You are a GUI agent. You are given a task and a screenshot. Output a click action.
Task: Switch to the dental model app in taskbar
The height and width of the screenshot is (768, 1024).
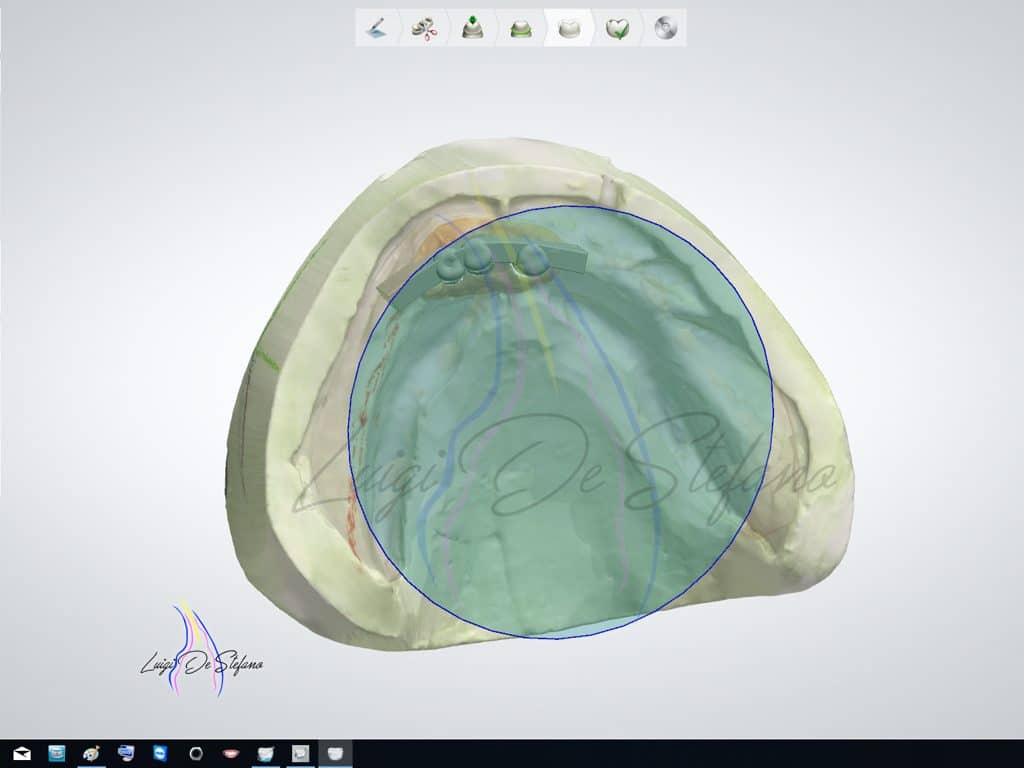click(266, 753)
